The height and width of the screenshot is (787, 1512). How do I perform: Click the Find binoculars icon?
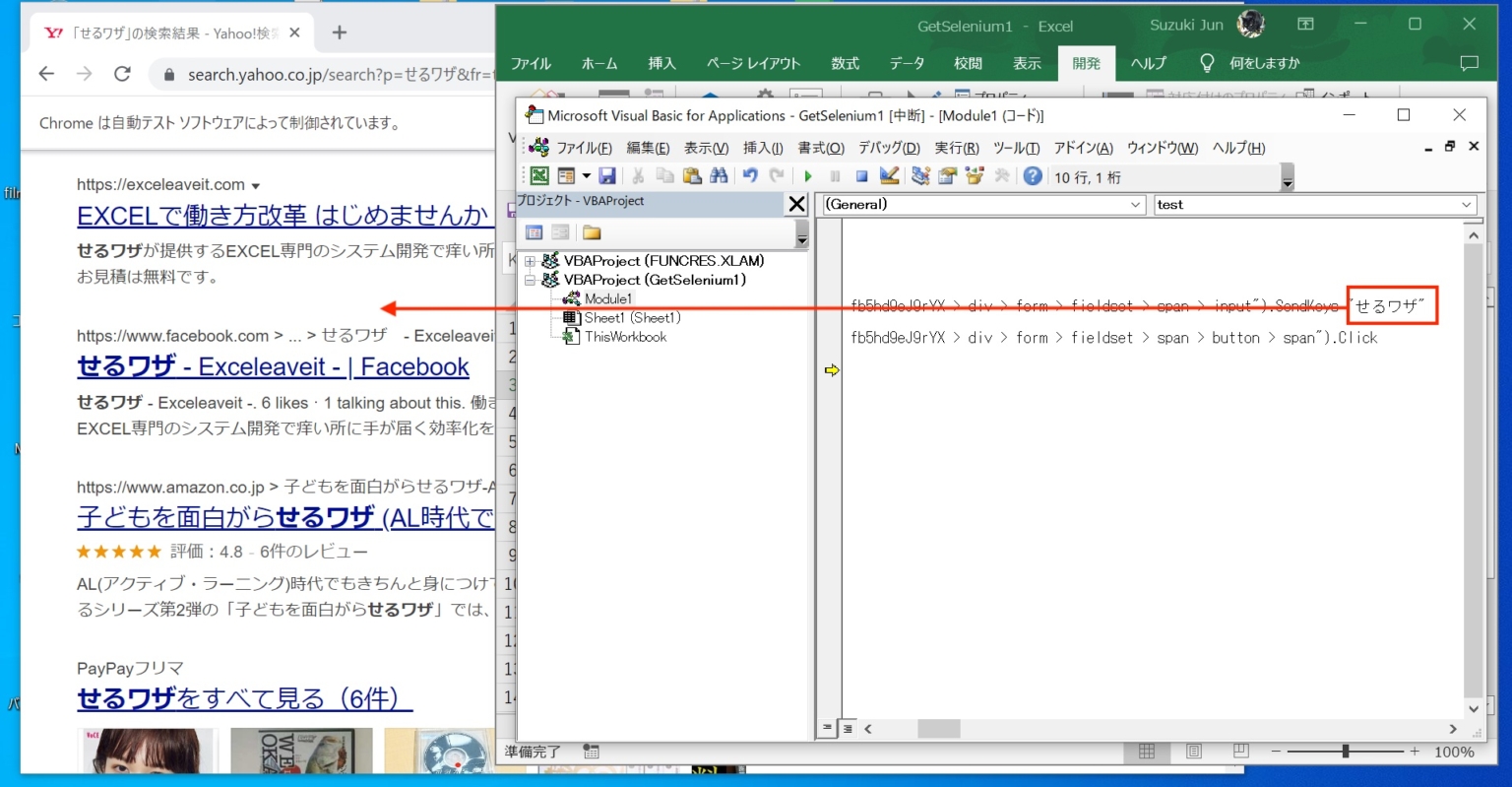pos(719,176)
